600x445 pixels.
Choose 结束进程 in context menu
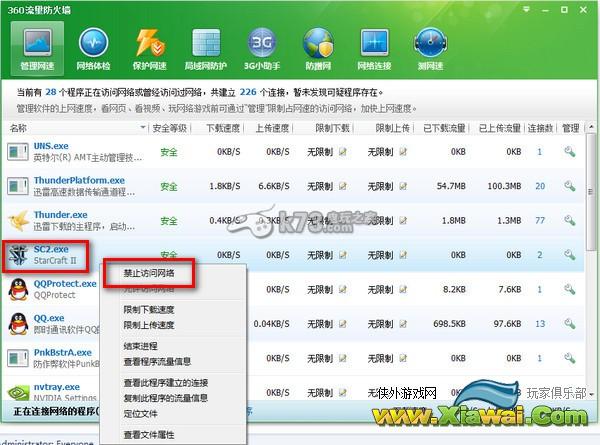click(x=140, y=346)
